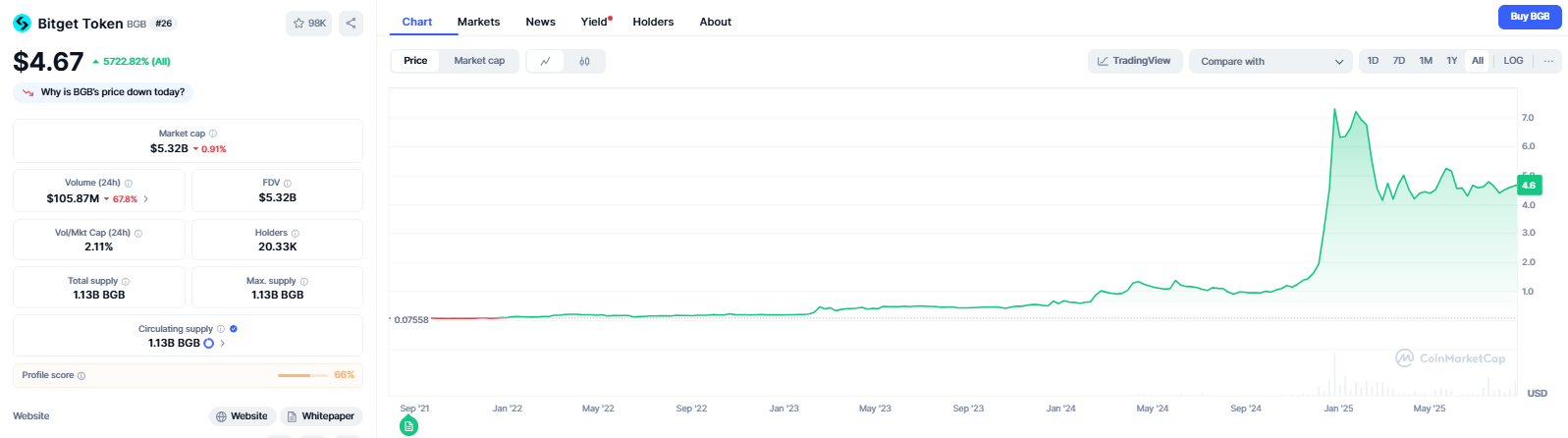The image size is (1568, 438).
Task: Switch to candlestick chart view icon
Action: pos(584,61)
